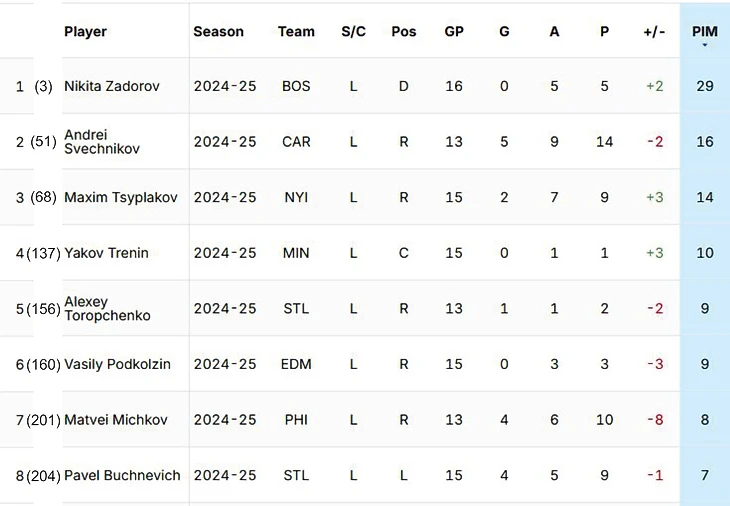Open Pavel Buchnevich's player page
Image resolution: width=730 pixels, height=506 pixels.
(x=122, y=475)
